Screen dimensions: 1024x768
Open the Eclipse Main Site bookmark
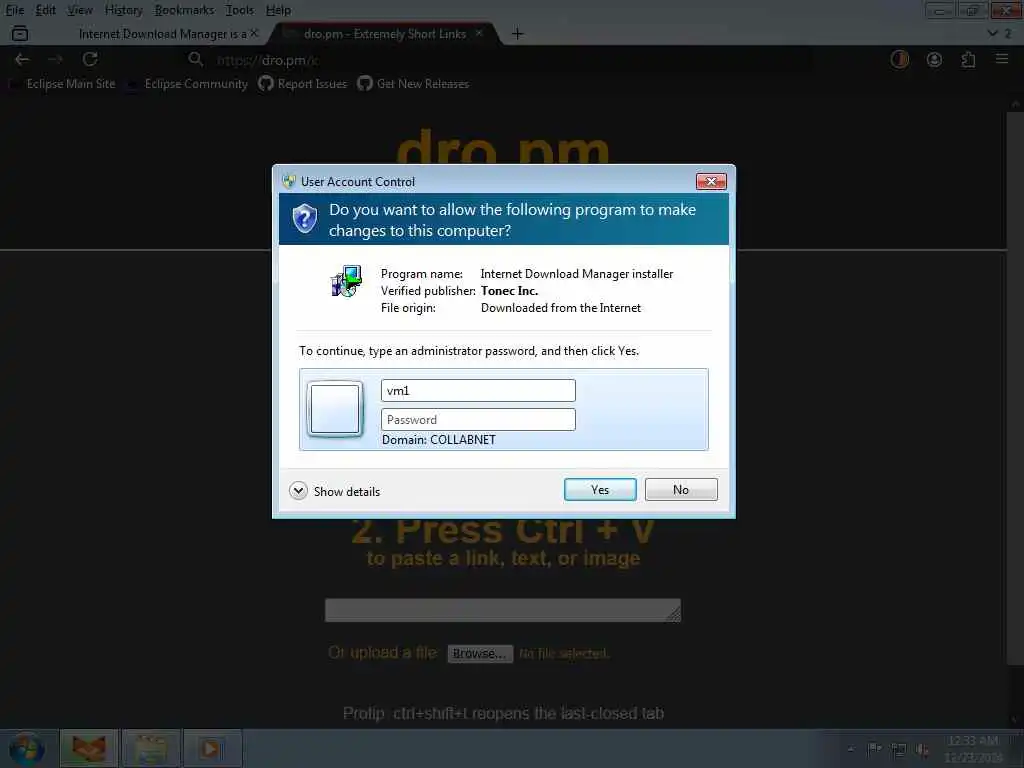pos(63,84)
